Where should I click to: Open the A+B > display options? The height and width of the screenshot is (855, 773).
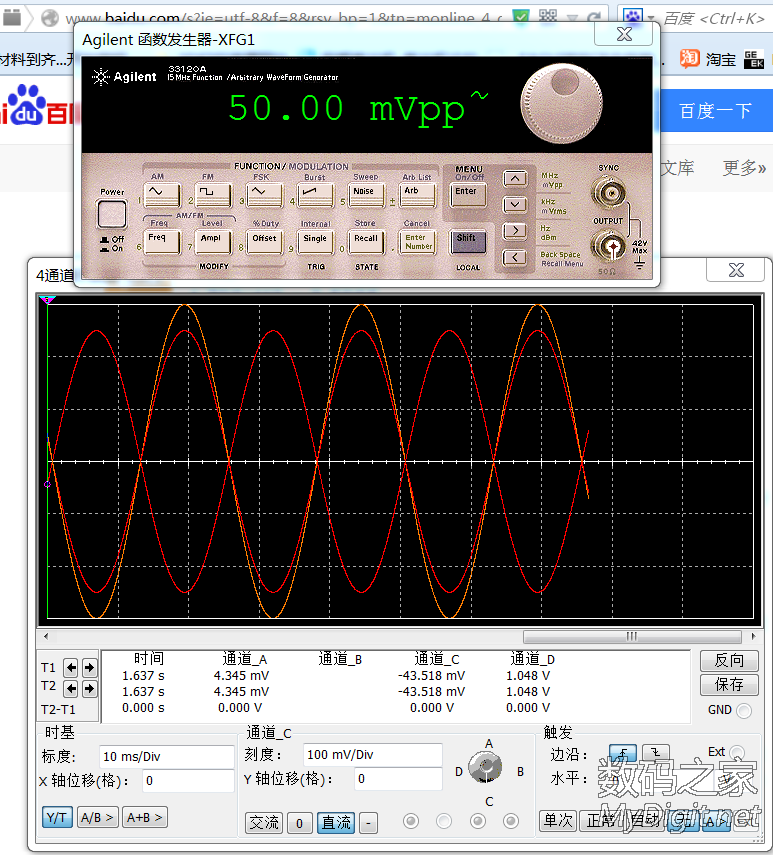144,817
